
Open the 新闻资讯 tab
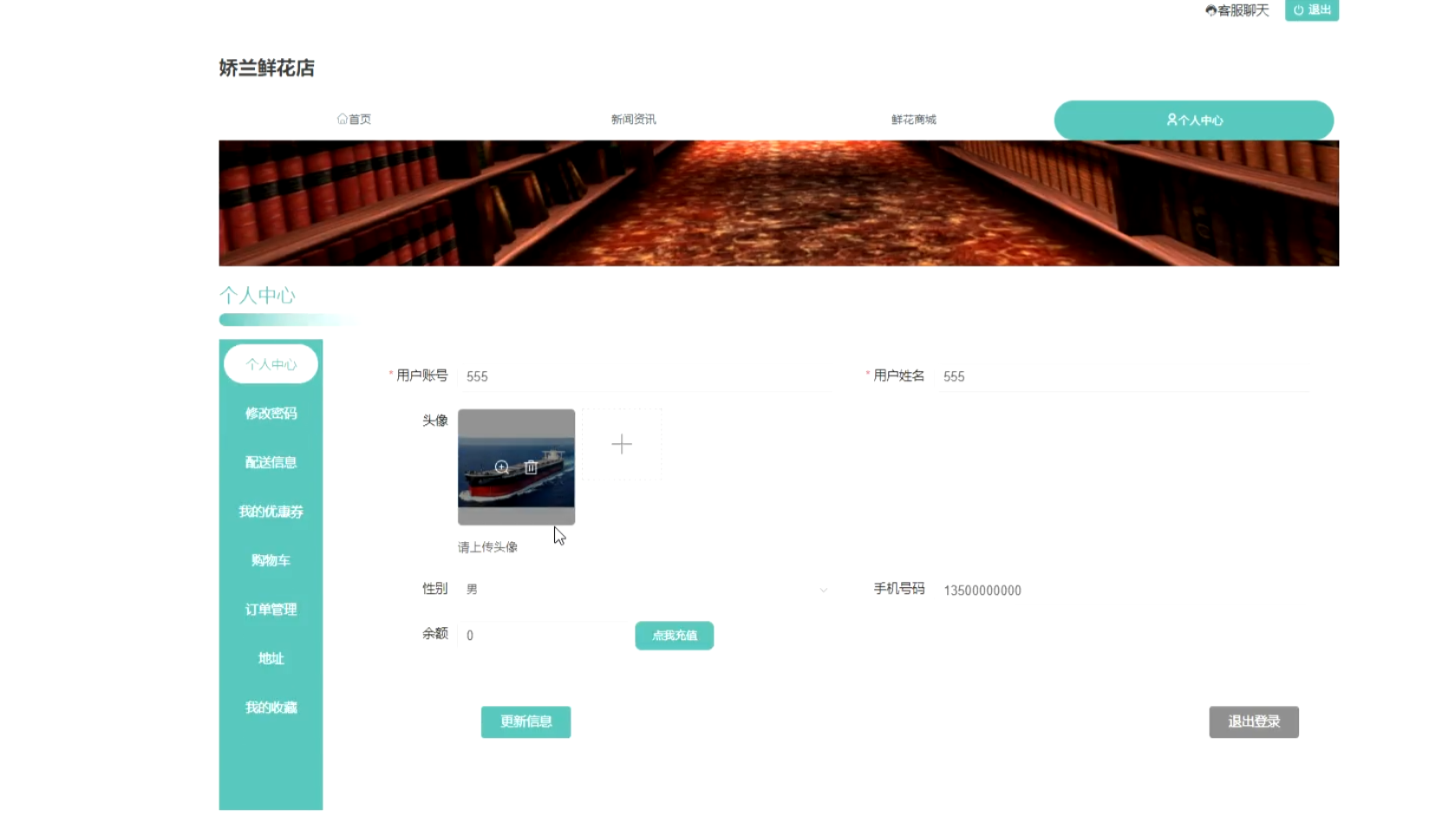click(x=633, y=120)
